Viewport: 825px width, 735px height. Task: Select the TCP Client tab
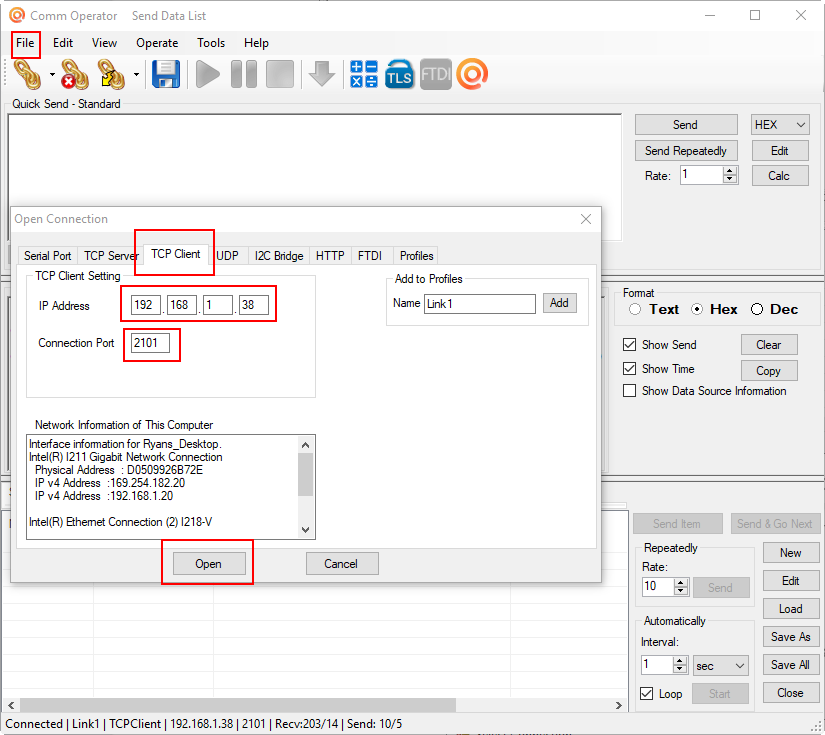[176, 254]
